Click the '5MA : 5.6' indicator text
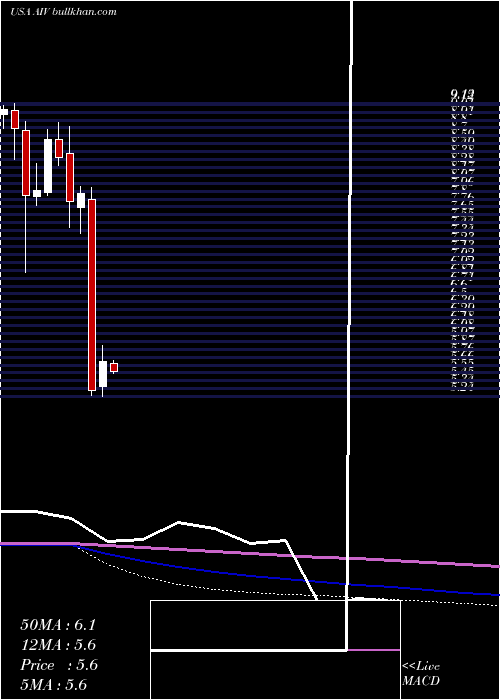This screenshot has height=700, width=500. click(54, 685)
